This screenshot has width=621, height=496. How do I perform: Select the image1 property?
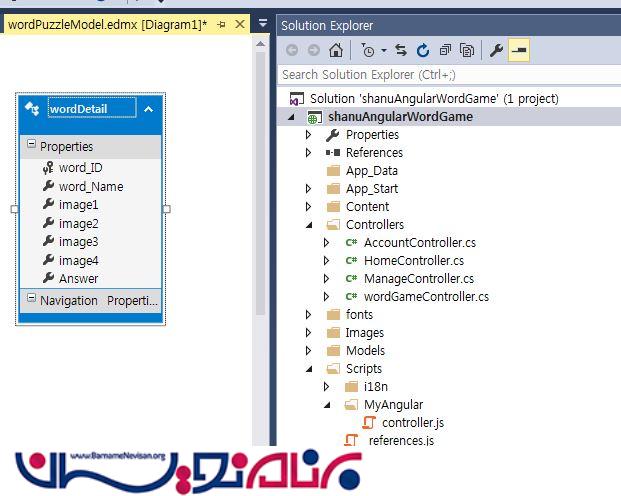tap(78, 205)
